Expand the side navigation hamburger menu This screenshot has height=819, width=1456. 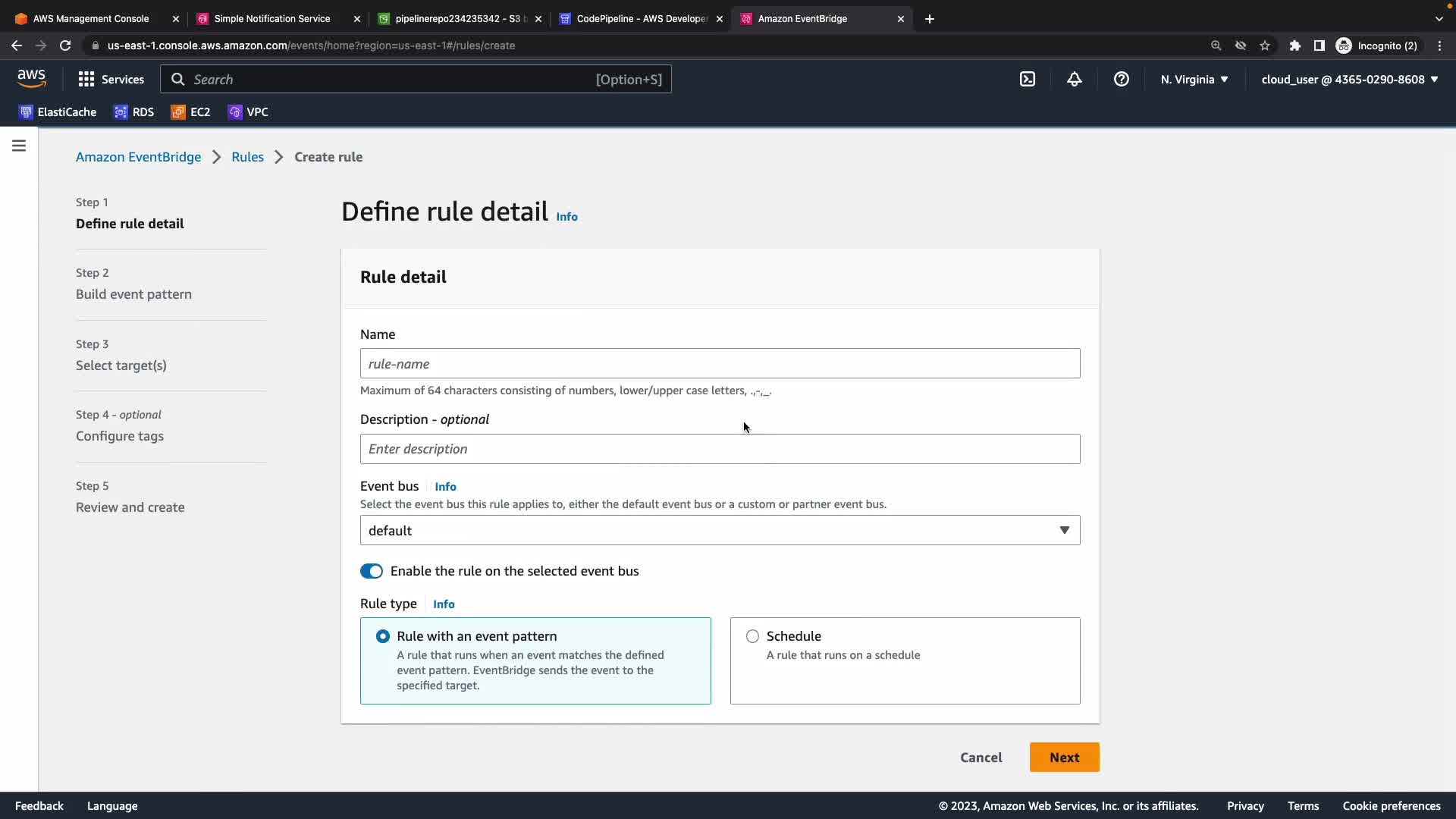19,146
